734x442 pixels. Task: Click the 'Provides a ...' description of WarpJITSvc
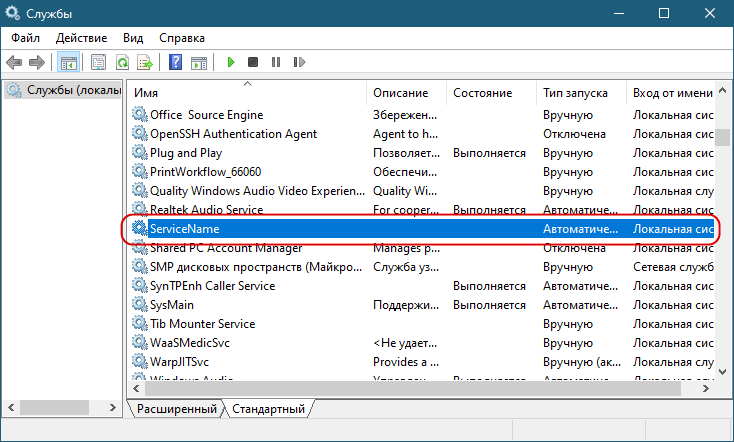[406, 362]
